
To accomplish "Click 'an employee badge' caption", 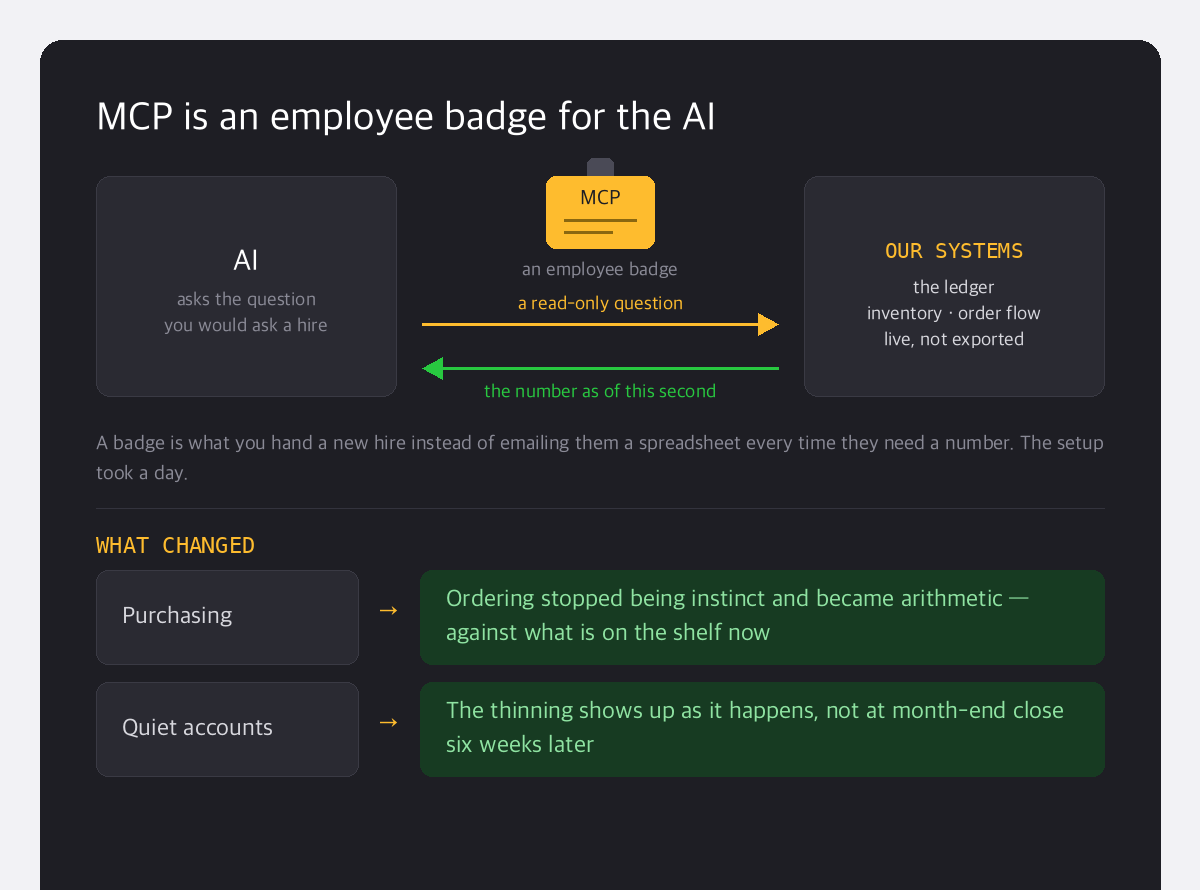I will pos(600,269).
